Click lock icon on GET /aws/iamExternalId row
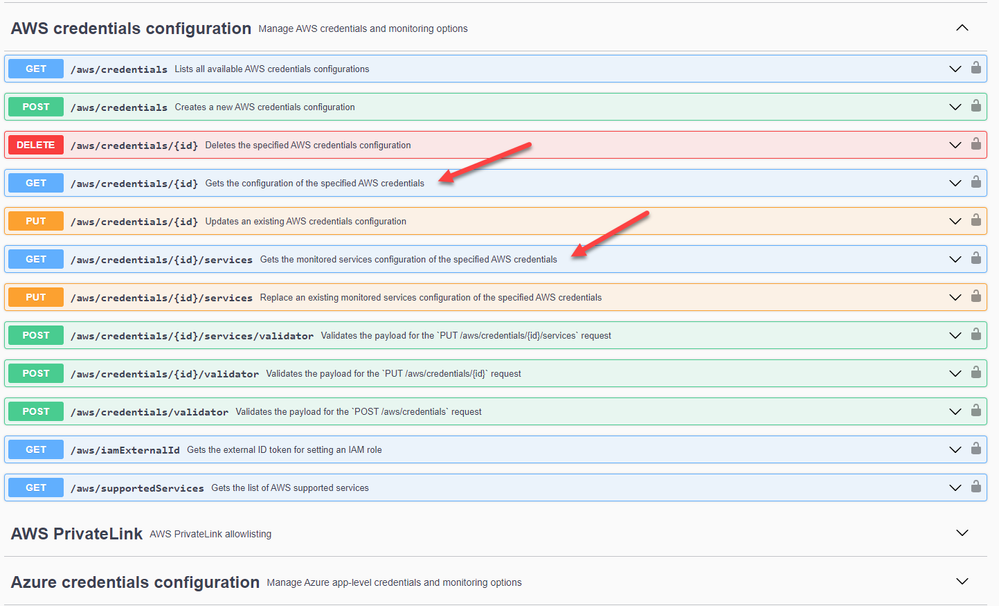 (x=975, y=450)
